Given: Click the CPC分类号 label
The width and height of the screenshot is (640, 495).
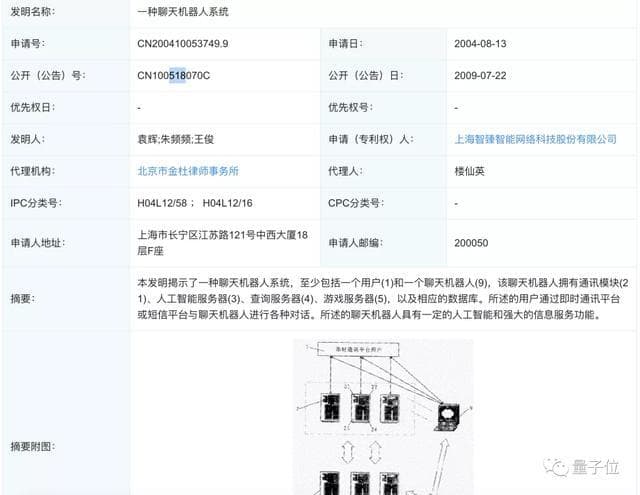Looking at the screenshot, I should coord(356,203).
